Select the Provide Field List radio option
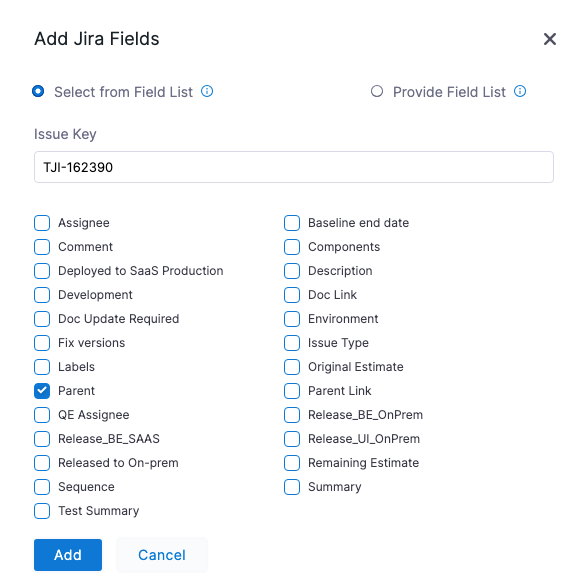The height and width of the screenshot is (578, 586). 377,91
